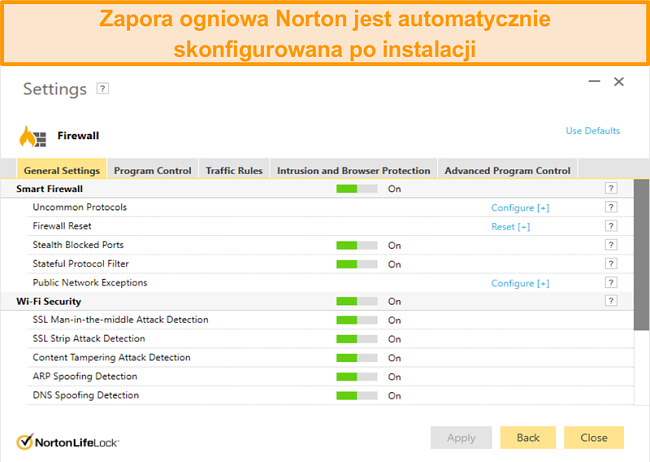Click the Firewall flame and brick icon

pos(33,136)
